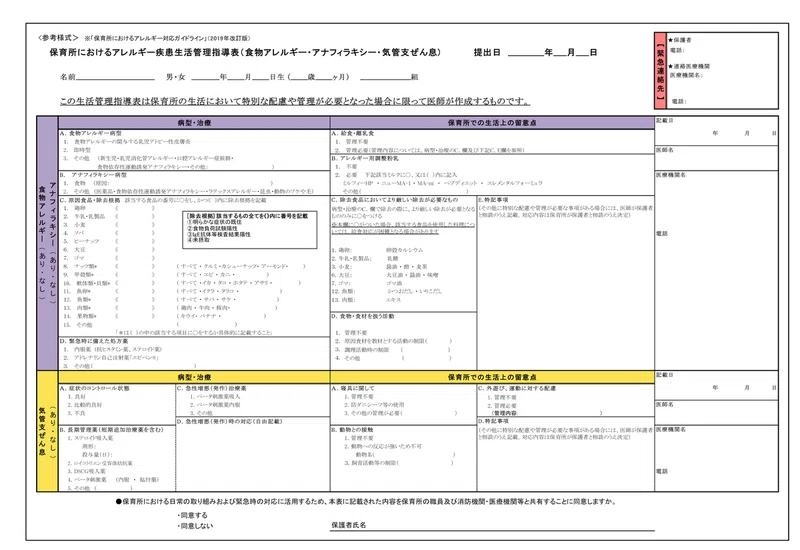Click heading C. 外遊び、運動に対する配慮
This screenshot has height=550, width=800.
click(517, 388)
